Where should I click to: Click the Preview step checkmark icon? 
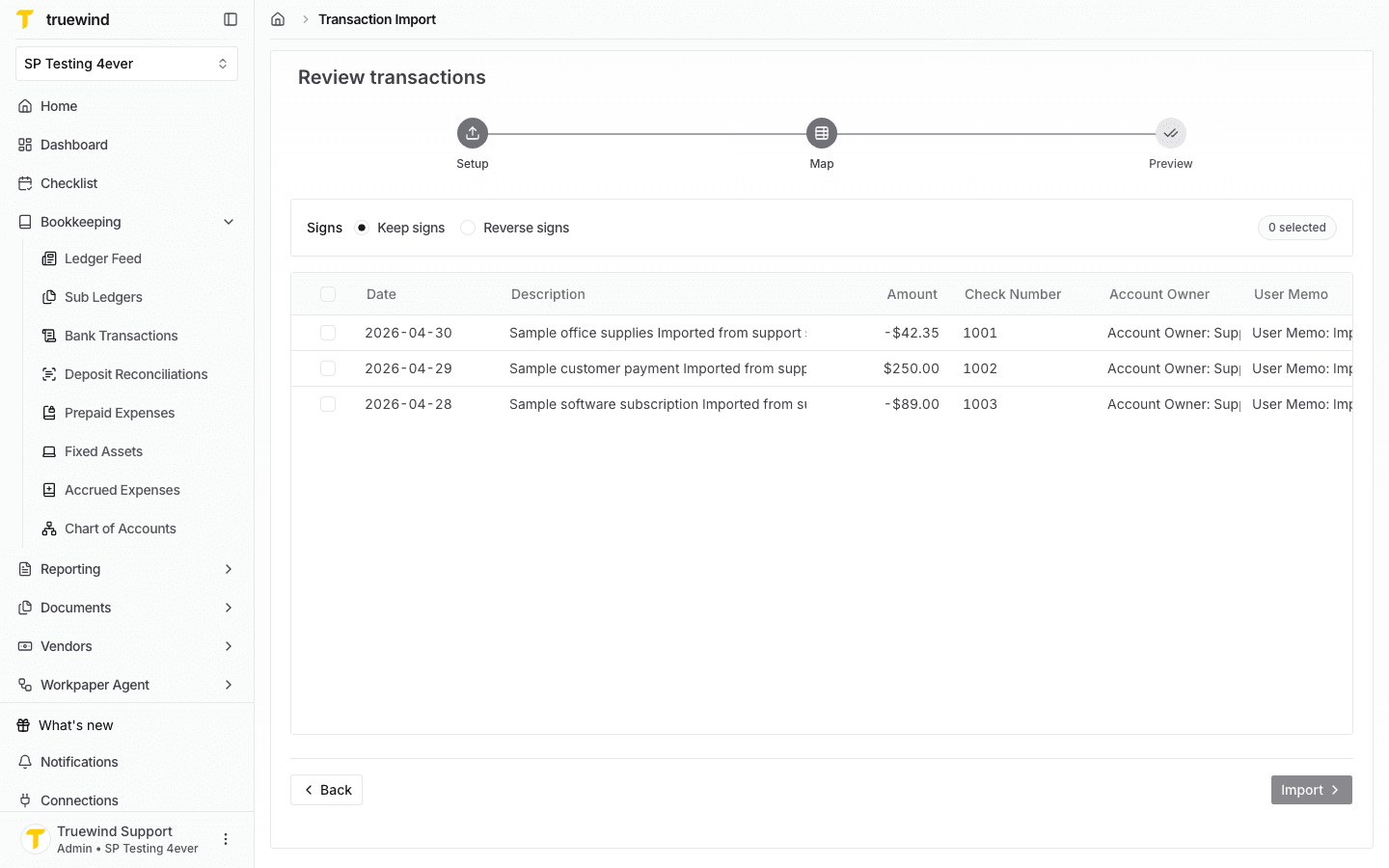pyautogui.click(x=1171, y=133)
